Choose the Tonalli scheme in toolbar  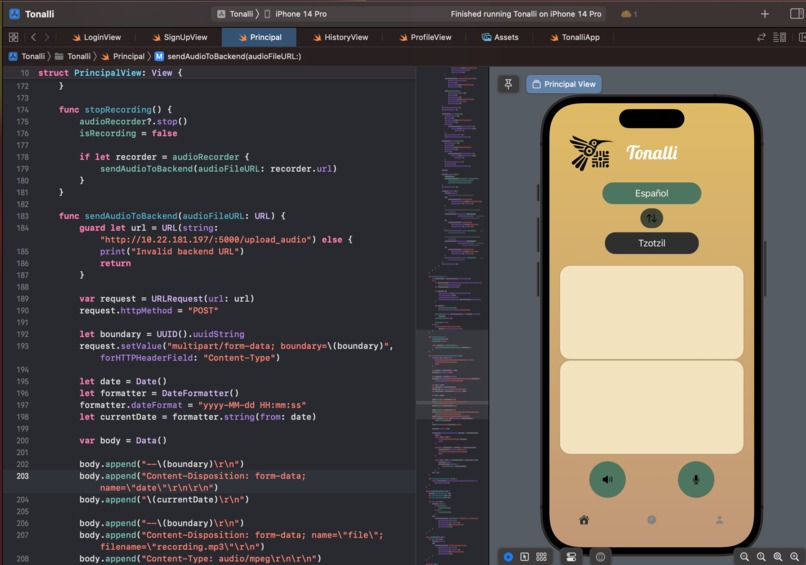coord(235,14)
